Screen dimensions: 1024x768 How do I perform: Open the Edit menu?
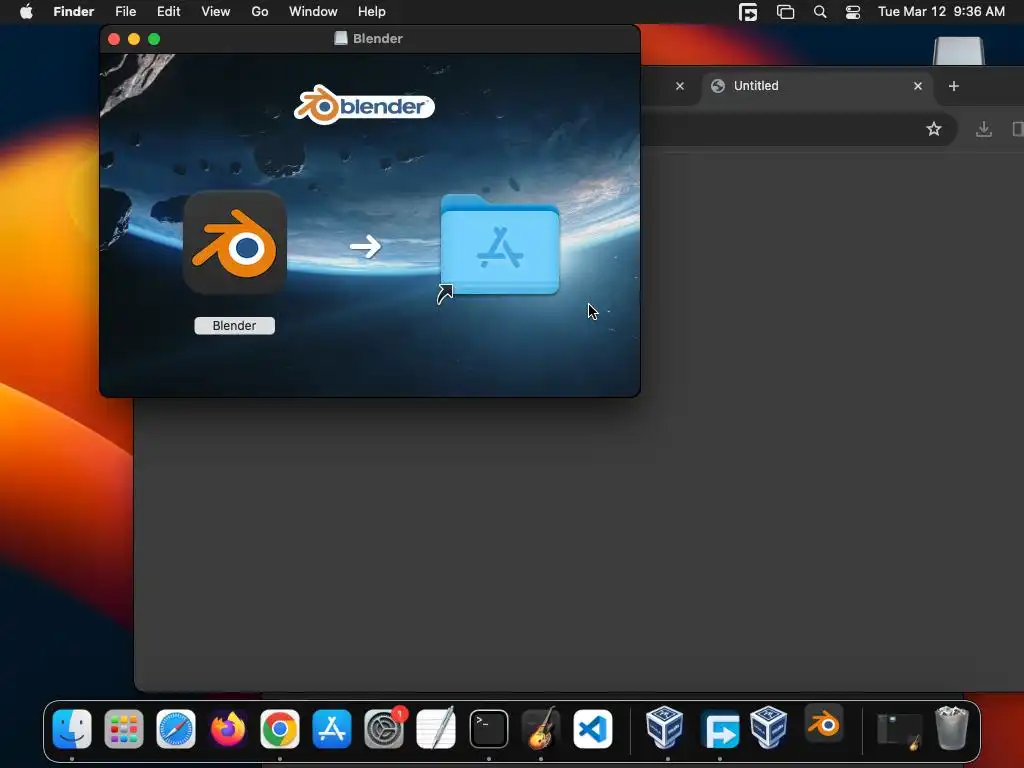point(168,12)
